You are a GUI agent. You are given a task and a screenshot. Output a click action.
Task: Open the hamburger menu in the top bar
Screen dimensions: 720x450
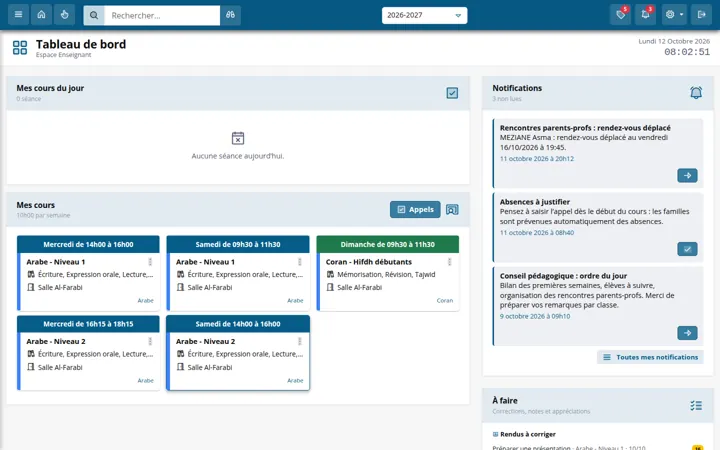tap(18, 15)
